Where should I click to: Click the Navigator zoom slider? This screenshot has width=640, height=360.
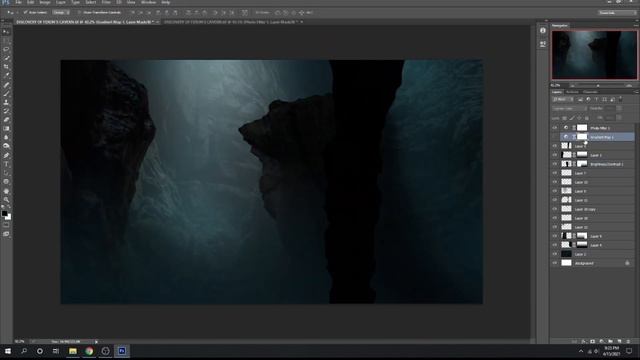click(598, 85)
